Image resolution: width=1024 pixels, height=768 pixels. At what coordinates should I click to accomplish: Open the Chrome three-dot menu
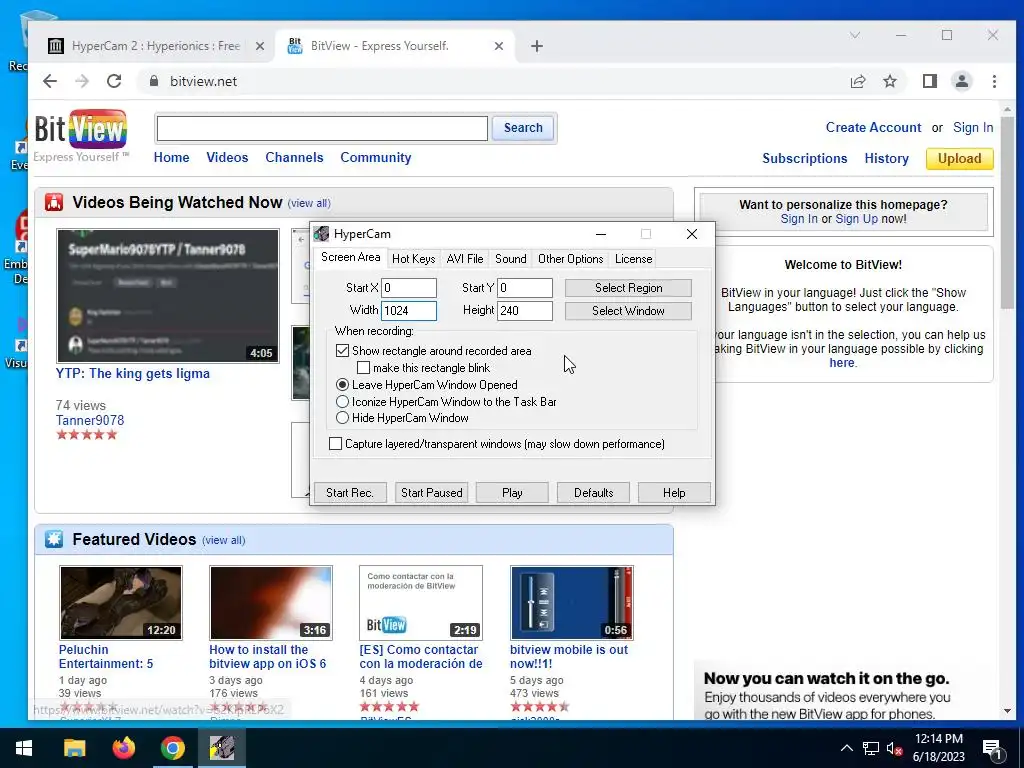tap(994, 81)
